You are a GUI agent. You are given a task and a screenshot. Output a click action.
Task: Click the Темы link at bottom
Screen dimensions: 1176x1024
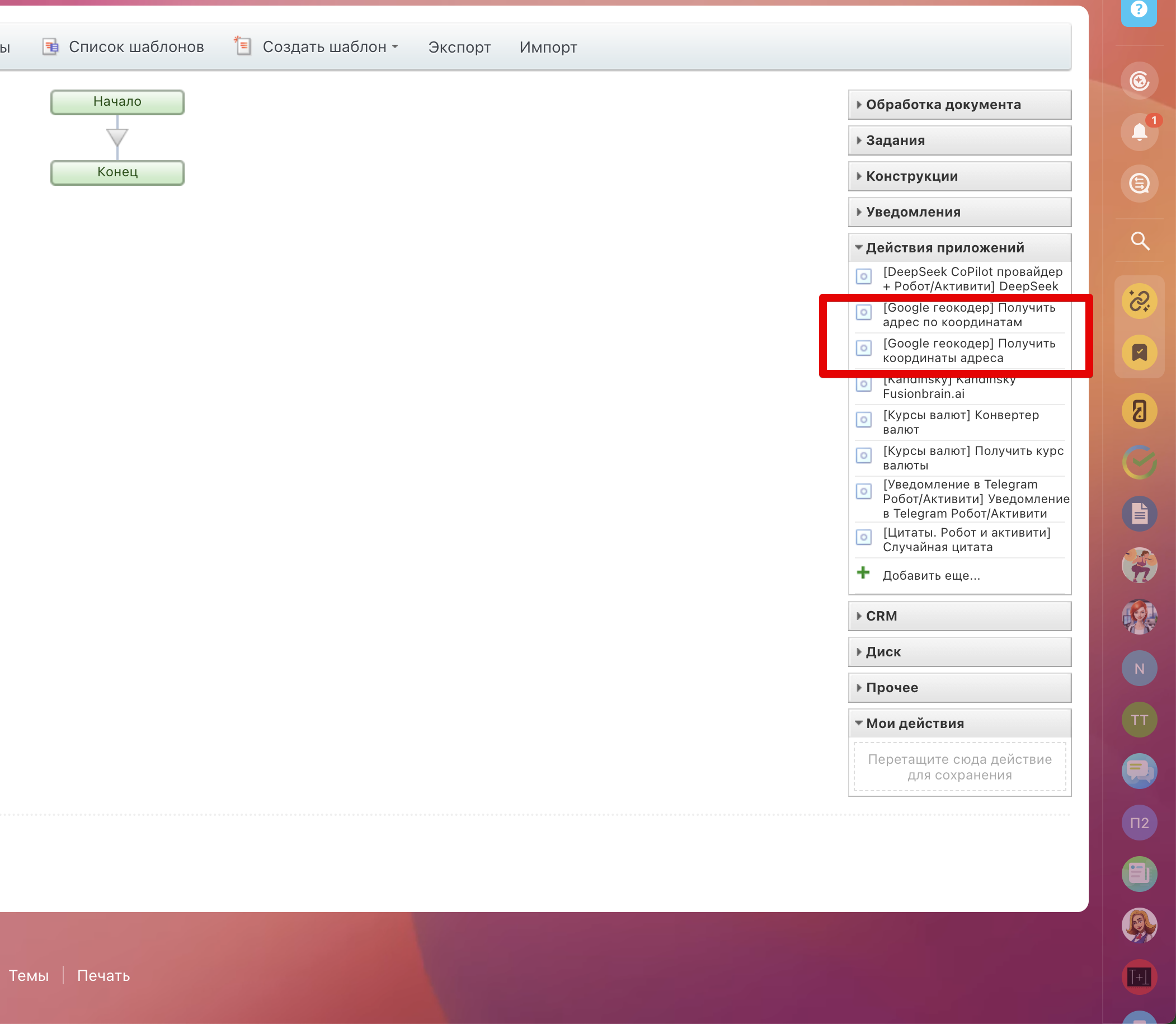coord(29,975)
